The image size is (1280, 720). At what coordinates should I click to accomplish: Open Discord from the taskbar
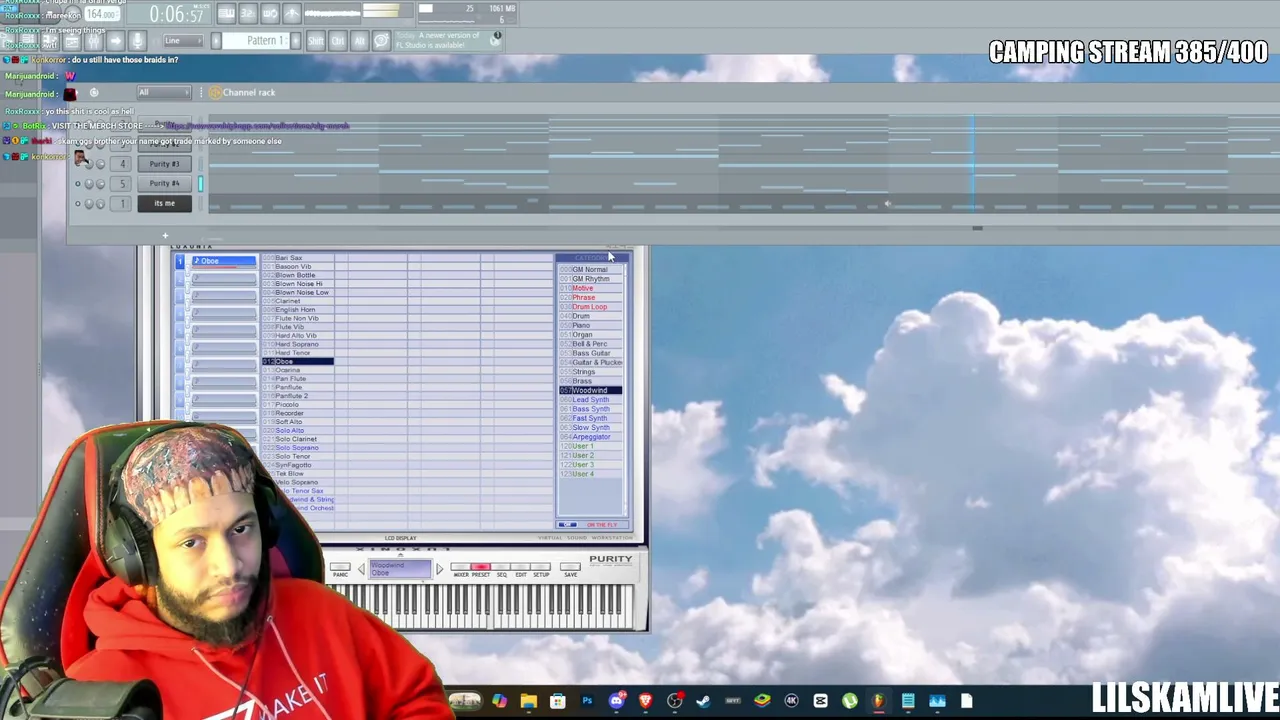(616, 701)
